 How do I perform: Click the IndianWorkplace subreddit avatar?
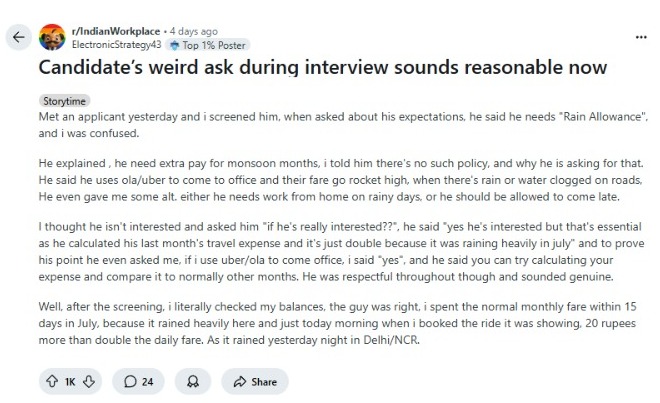point(52,38)
